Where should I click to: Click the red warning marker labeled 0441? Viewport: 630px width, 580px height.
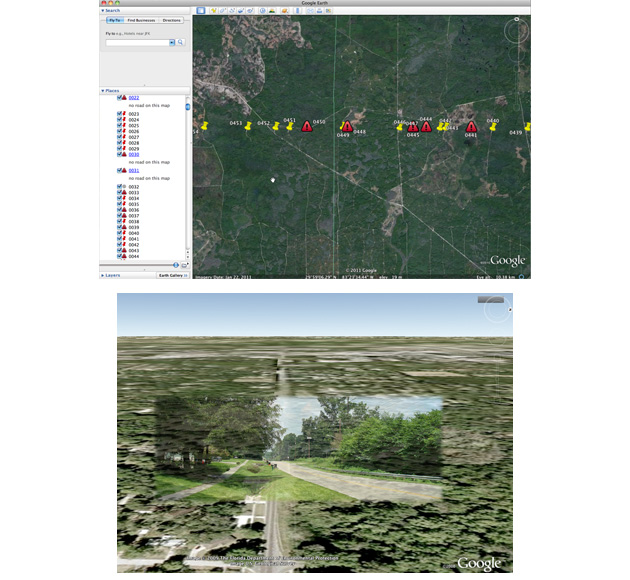[471, 127]
